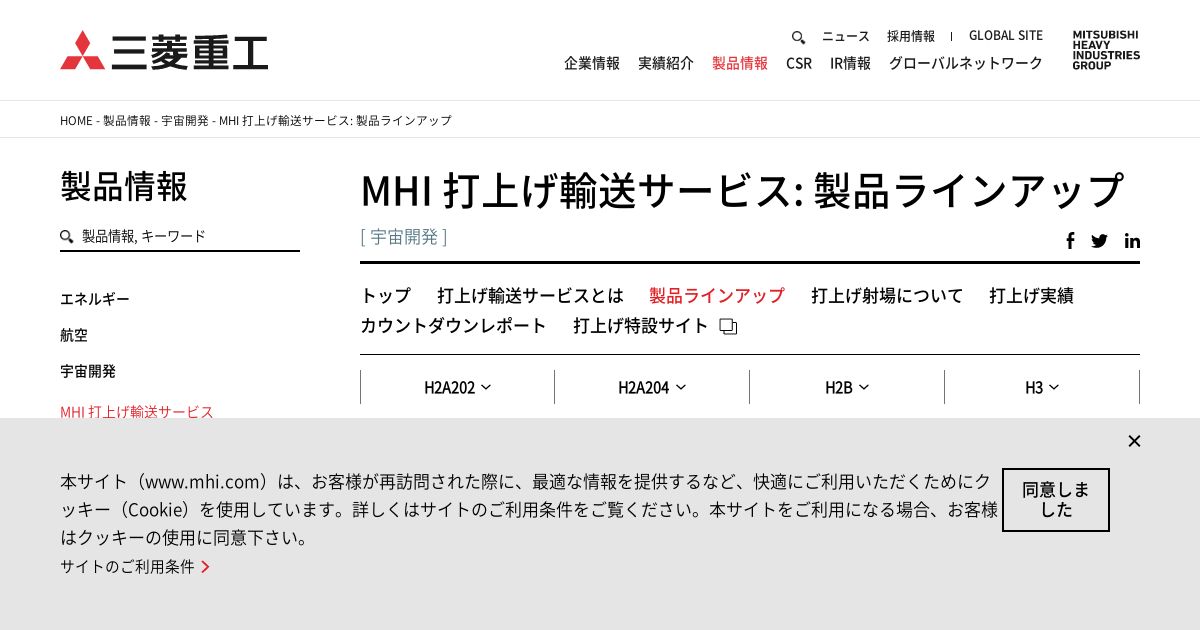
Task: Accept cookies with 同意しました button
Action: click(x=1056, y=500)
